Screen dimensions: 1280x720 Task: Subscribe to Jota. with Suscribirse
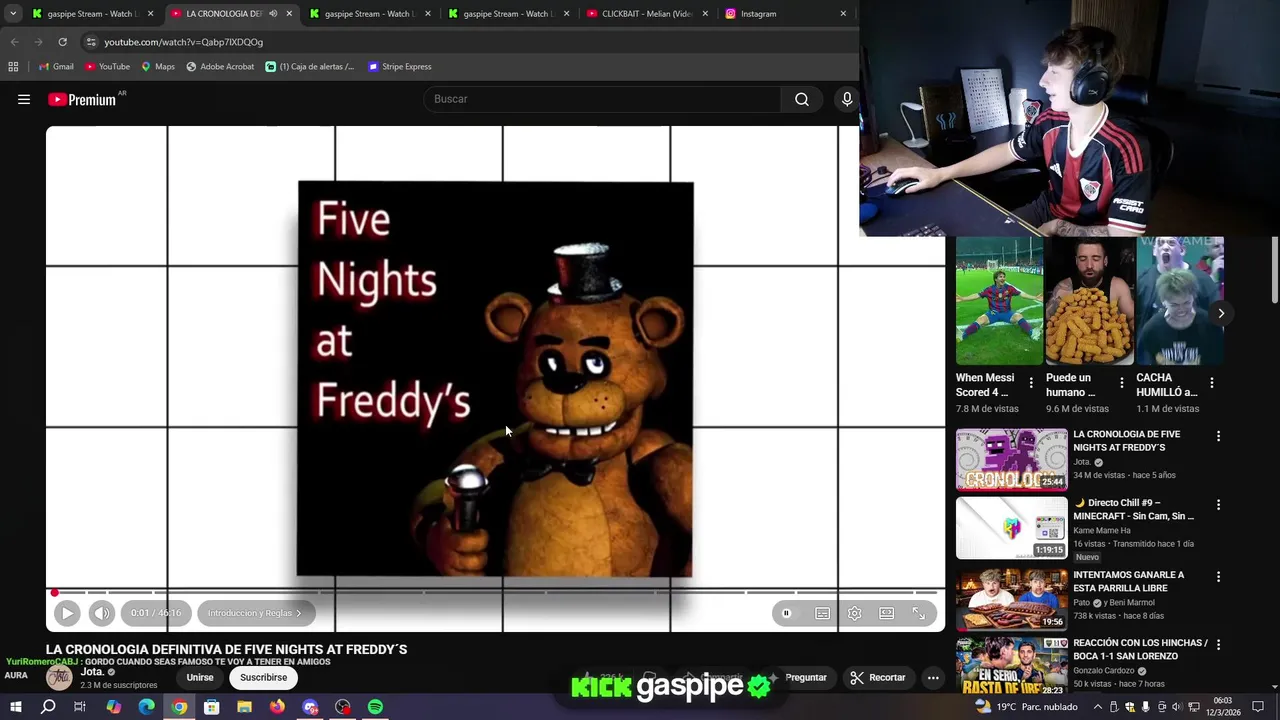point(263,677)
